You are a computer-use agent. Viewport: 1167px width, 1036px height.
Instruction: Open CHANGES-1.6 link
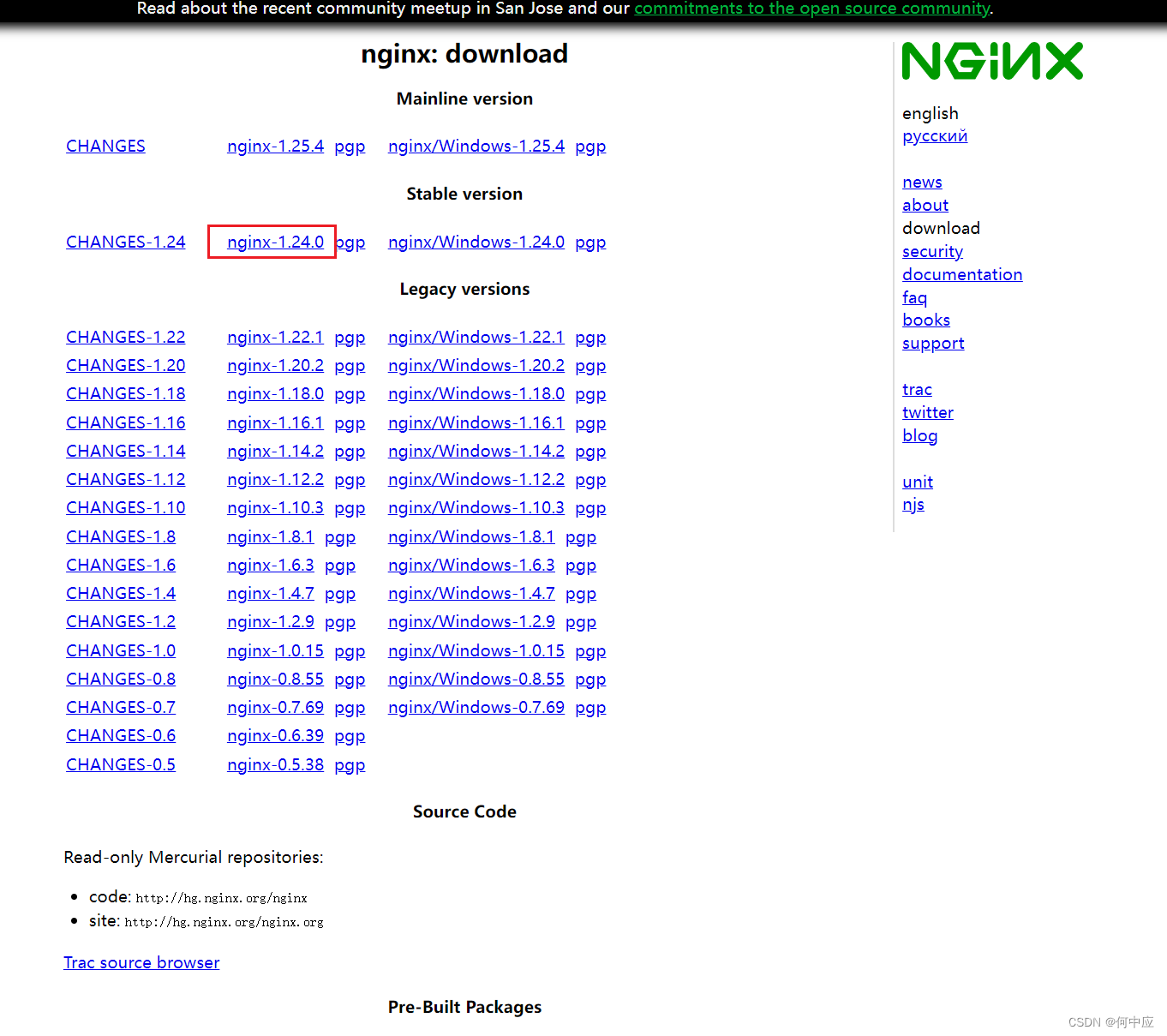(121, 566)
